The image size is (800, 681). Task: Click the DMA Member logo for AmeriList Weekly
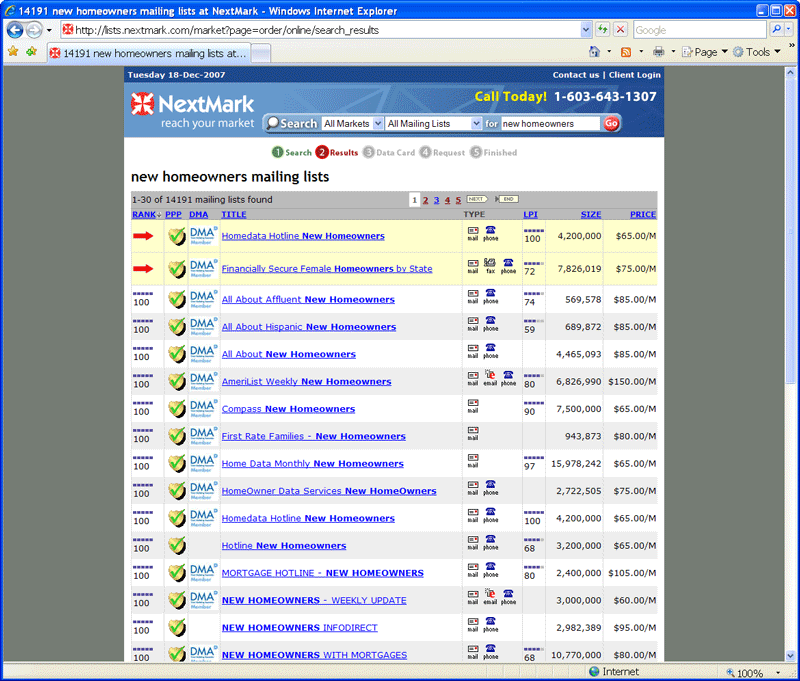point(203,381)
